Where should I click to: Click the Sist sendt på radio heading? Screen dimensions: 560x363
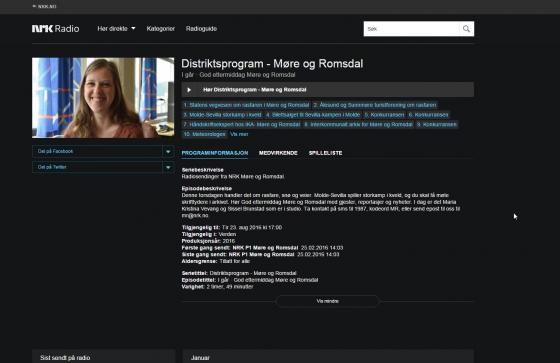[x=65, y=358]
